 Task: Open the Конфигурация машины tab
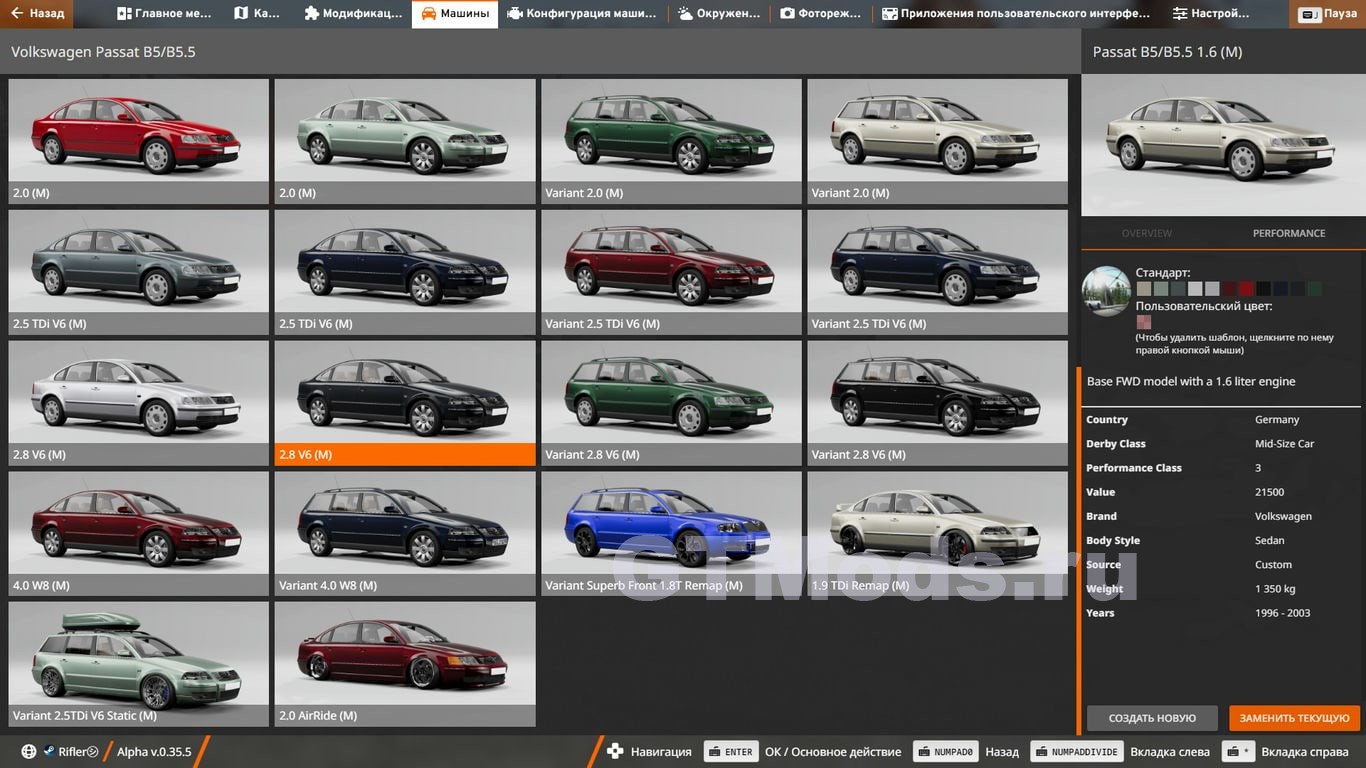[x=582, y=14]
